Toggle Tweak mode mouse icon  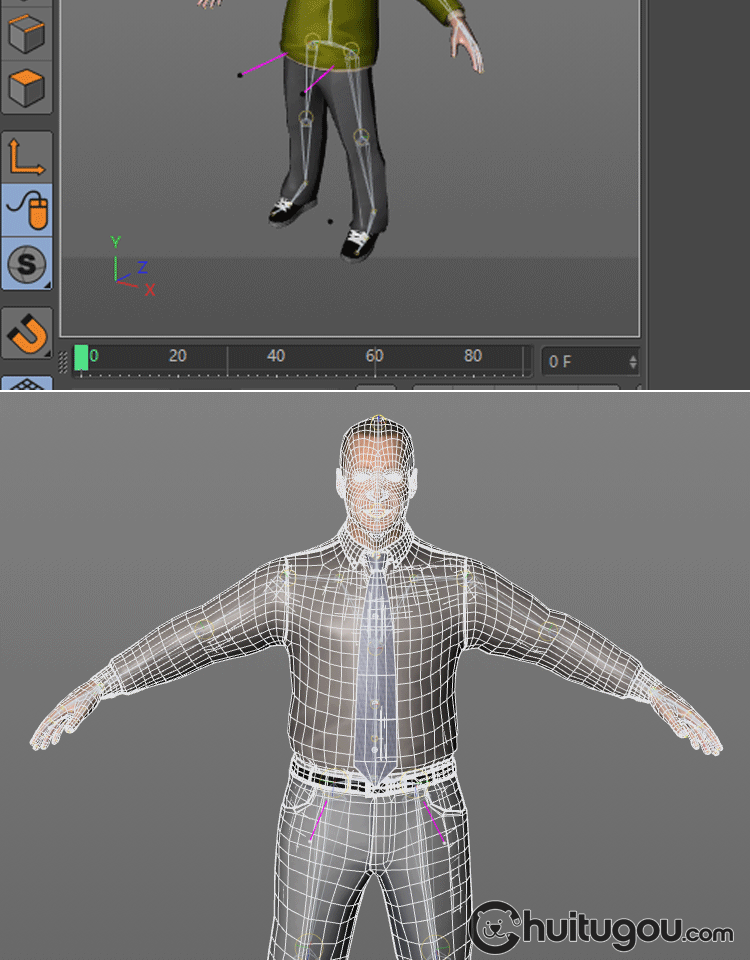click(26, 209)
